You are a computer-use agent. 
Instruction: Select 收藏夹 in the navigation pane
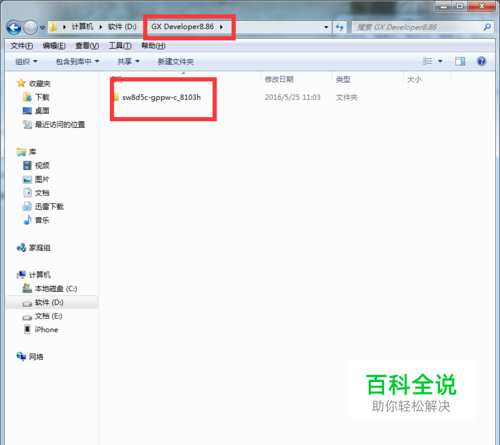40,84
